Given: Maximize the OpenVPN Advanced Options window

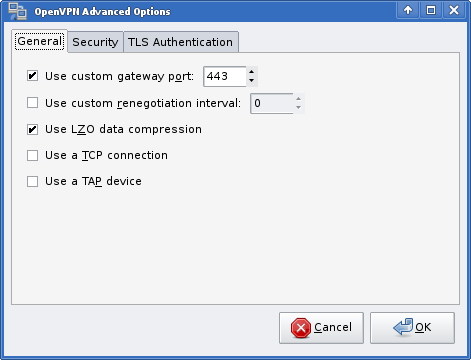Looking at the screenshot, I should (x=431, y=10).
